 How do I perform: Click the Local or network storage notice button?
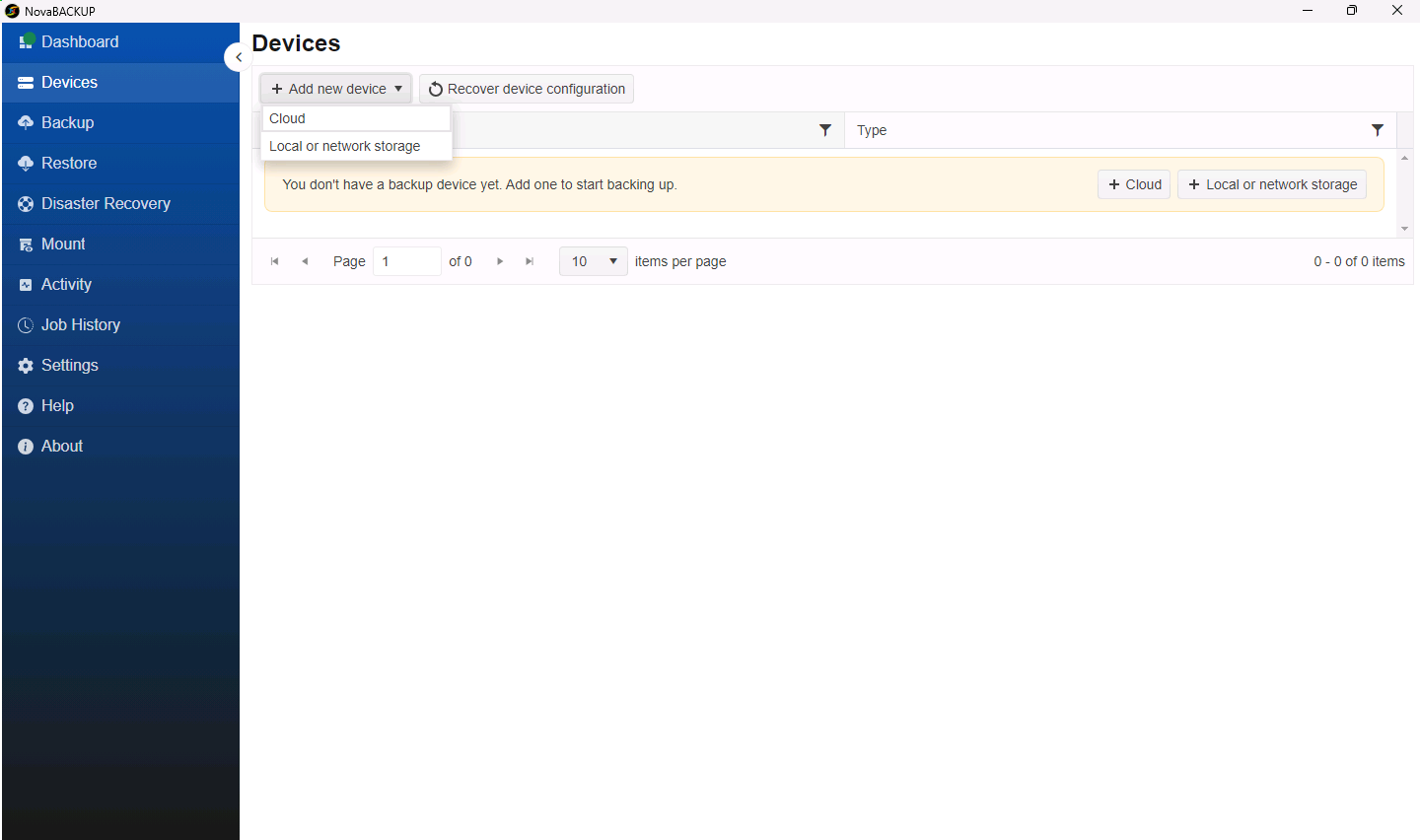click(x=1272, y=184)
